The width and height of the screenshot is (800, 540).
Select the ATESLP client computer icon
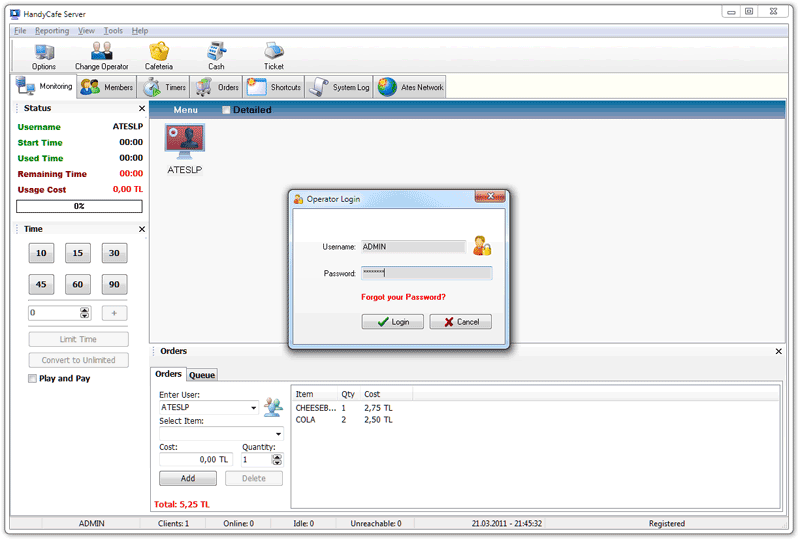click(x=184, y=144)
